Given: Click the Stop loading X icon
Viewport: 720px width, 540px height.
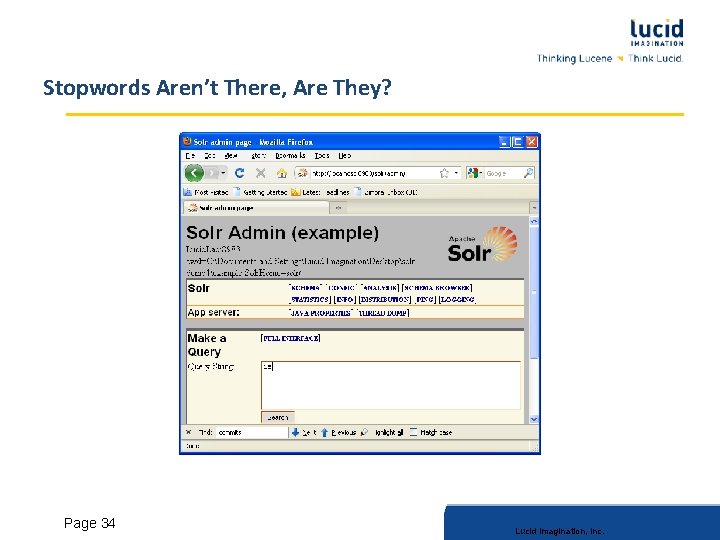Looking at the screenshot, I should point(260,173).
